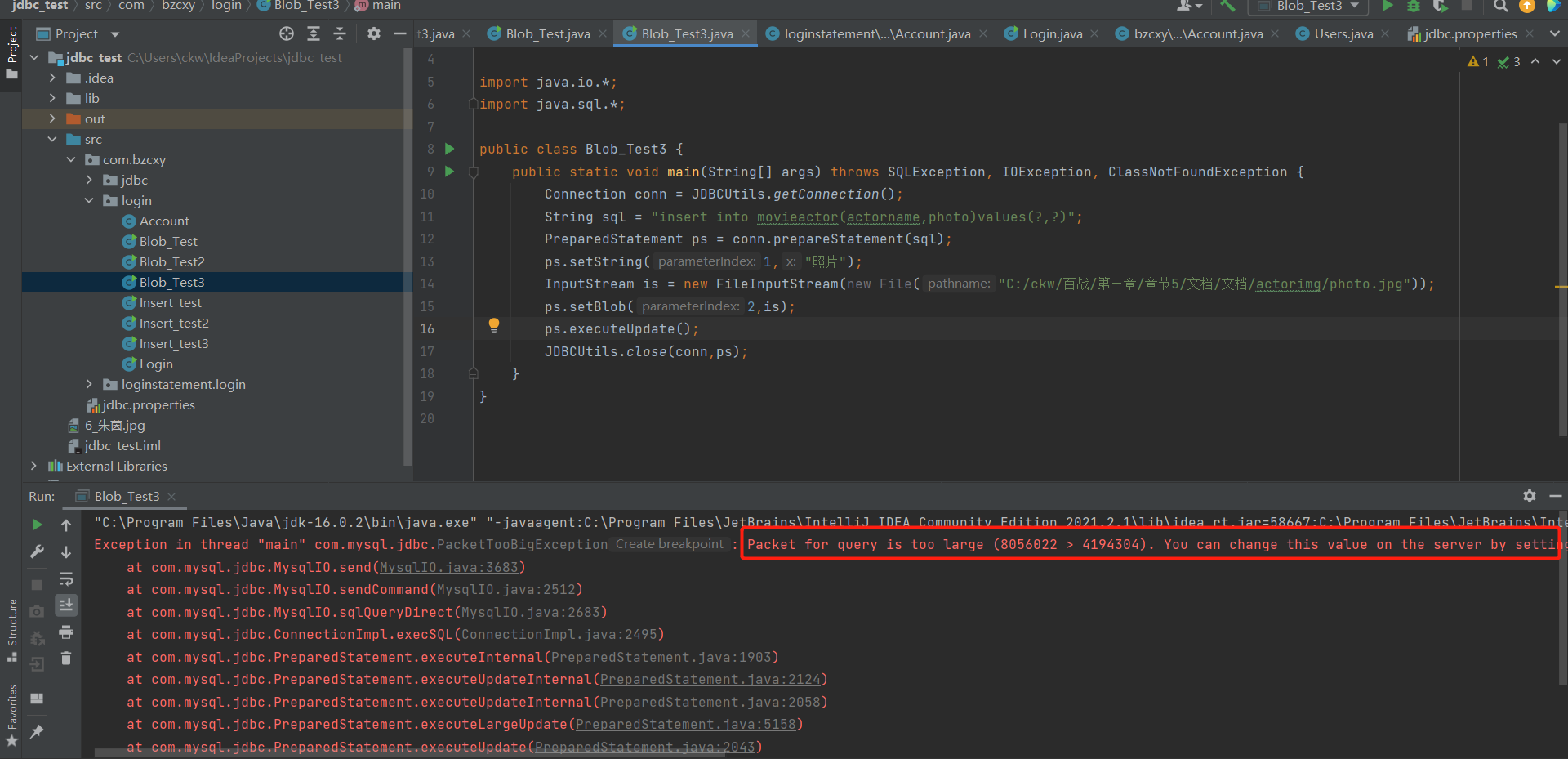Run with Coverage icon in toolbar
Image resolution: width=1568 pixels, height=759 pixels.
(x=1440, y=6)
